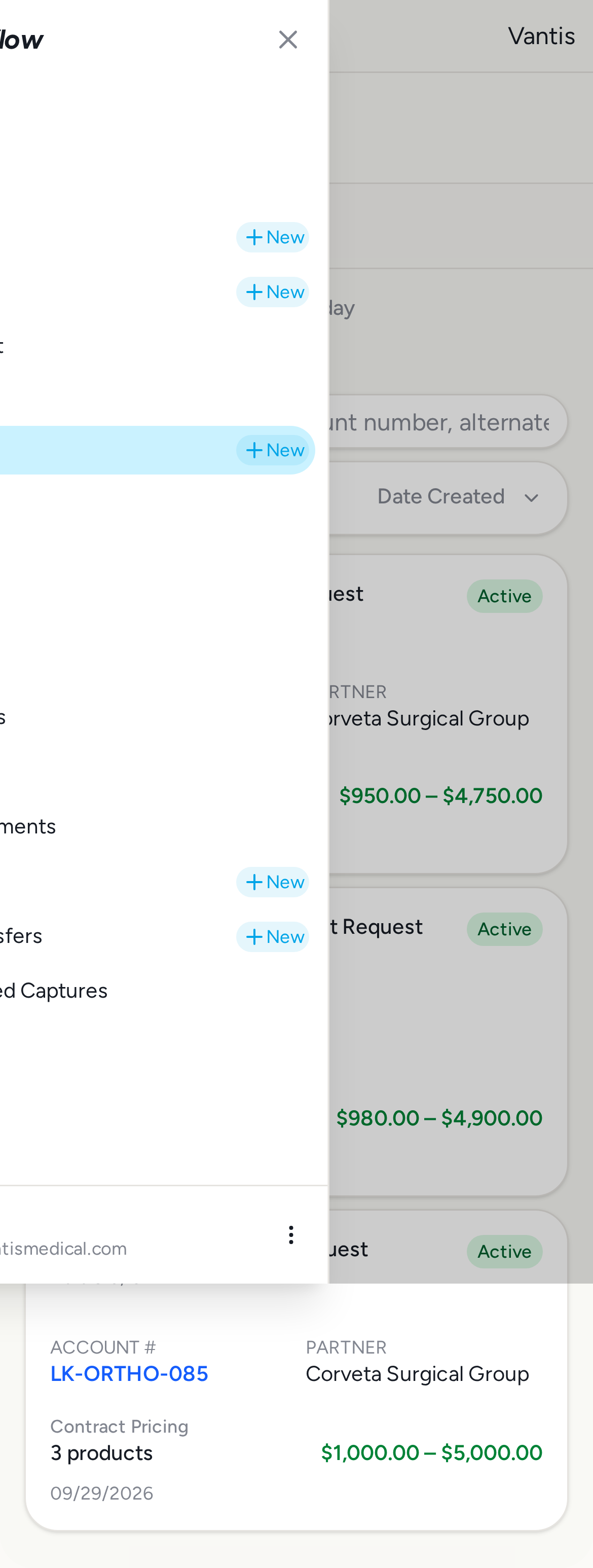
Task: Focus the account number search field
Action: (x=448, y=422)
